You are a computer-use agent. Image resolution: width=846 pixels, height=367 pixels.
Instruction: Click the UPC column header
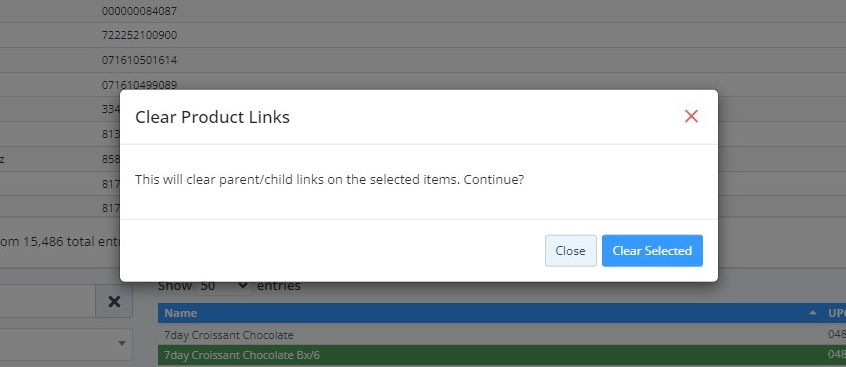click(836, 313)
